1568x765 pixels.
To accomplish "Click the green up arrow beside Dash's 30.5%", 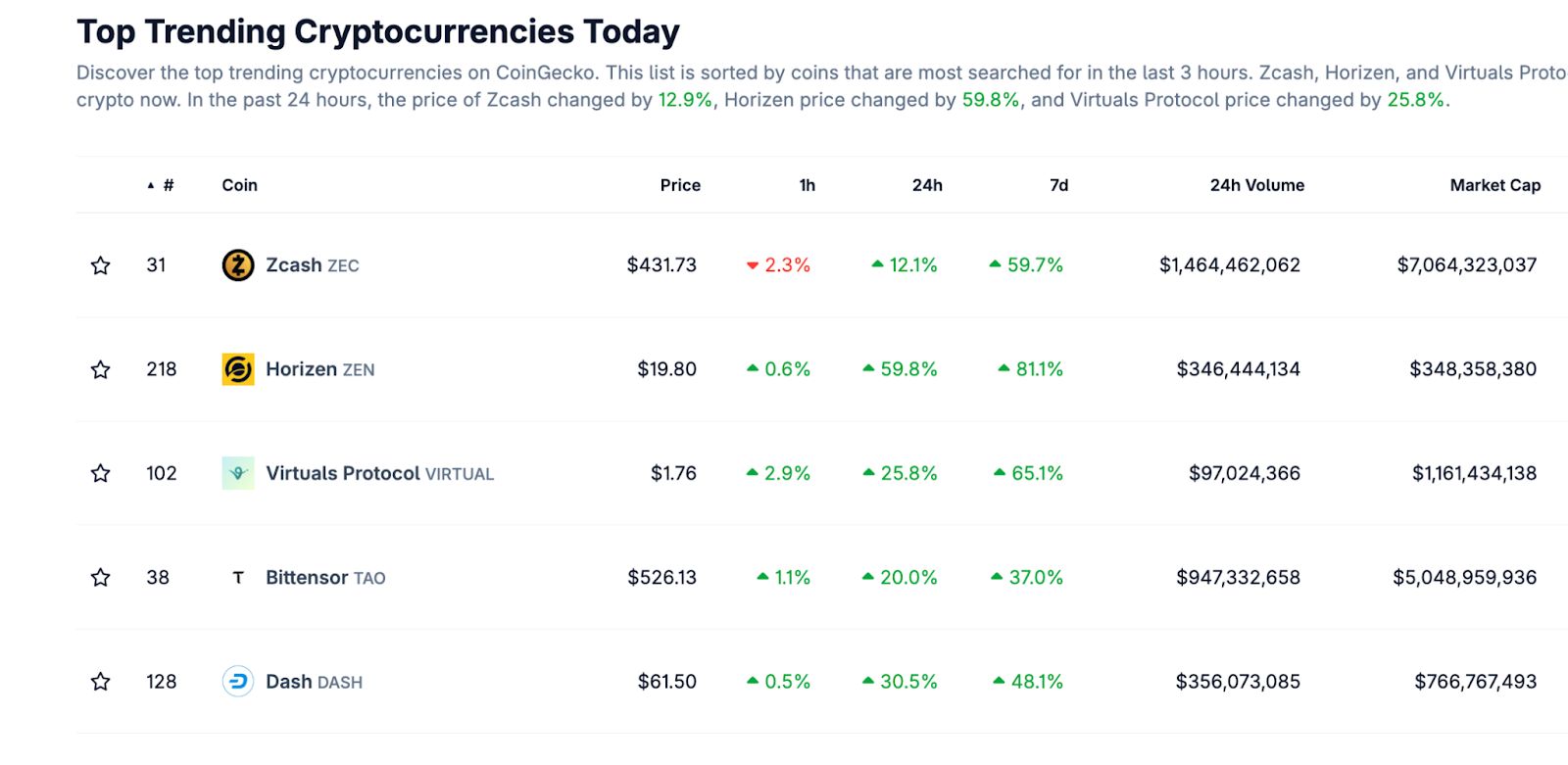I will [867, 680].
